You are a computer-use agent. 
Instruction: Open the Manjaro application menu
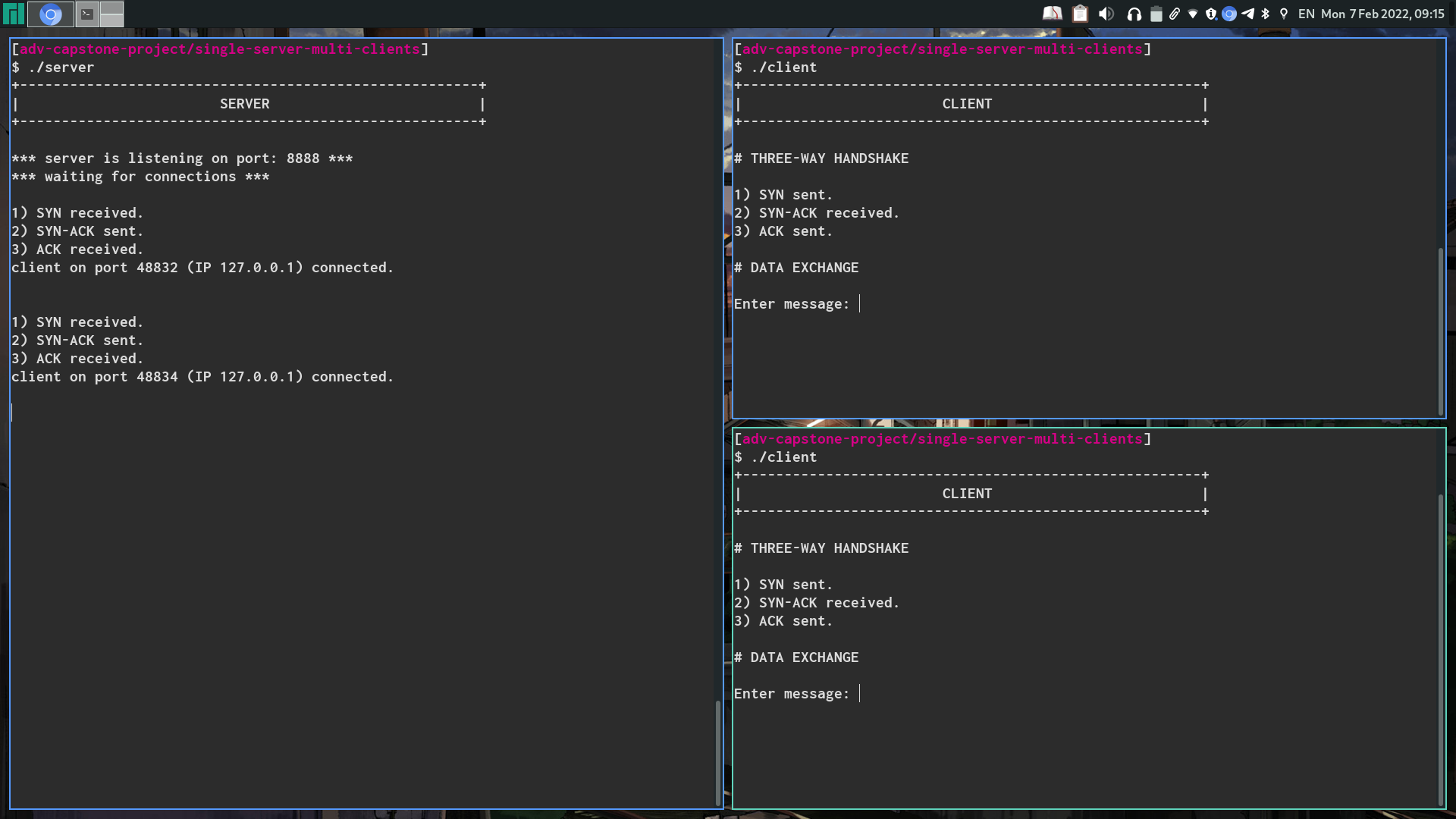(13, 14)
